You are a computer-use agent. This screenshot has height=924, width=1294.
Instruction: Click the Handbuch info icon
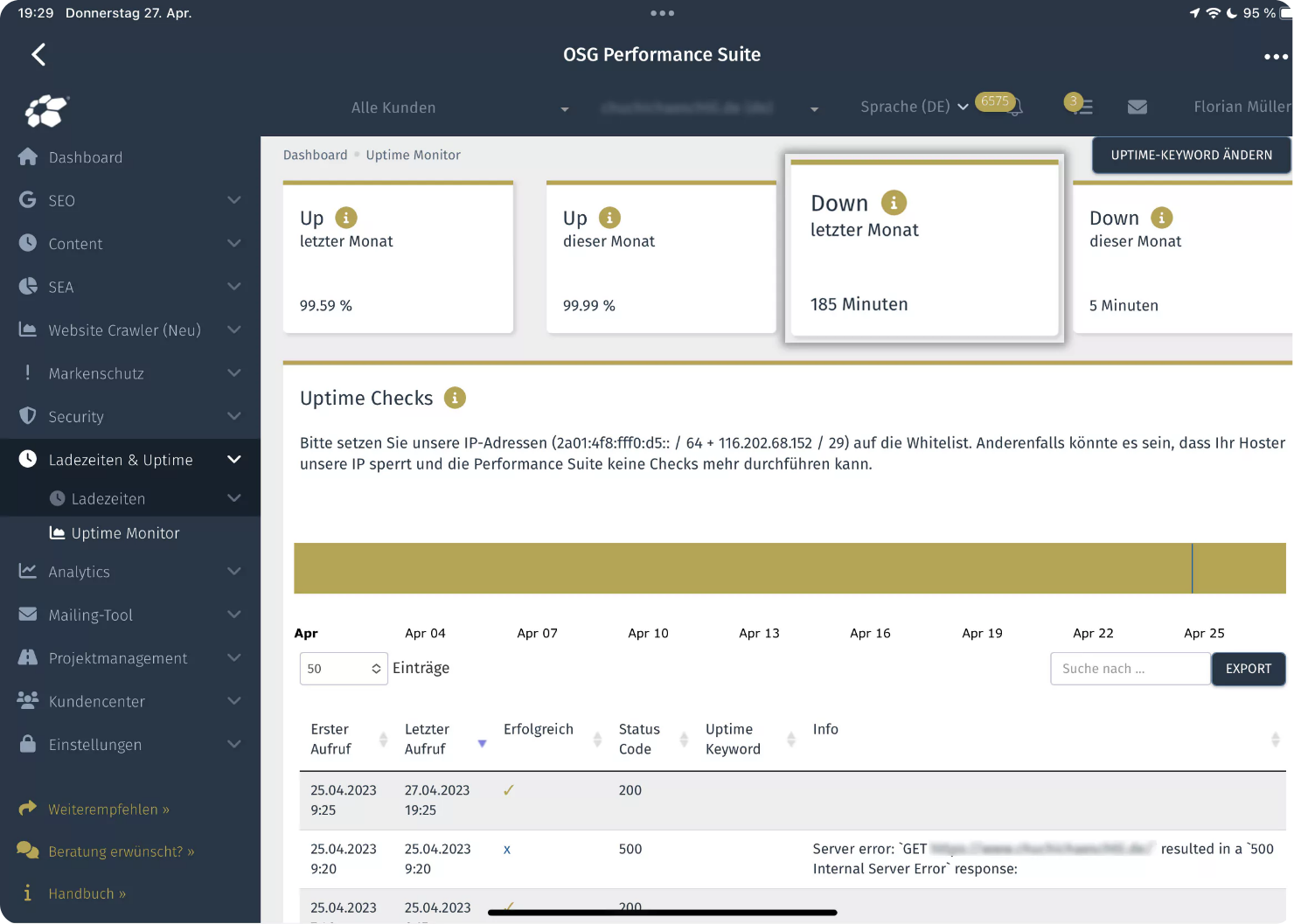coord(28,893)
